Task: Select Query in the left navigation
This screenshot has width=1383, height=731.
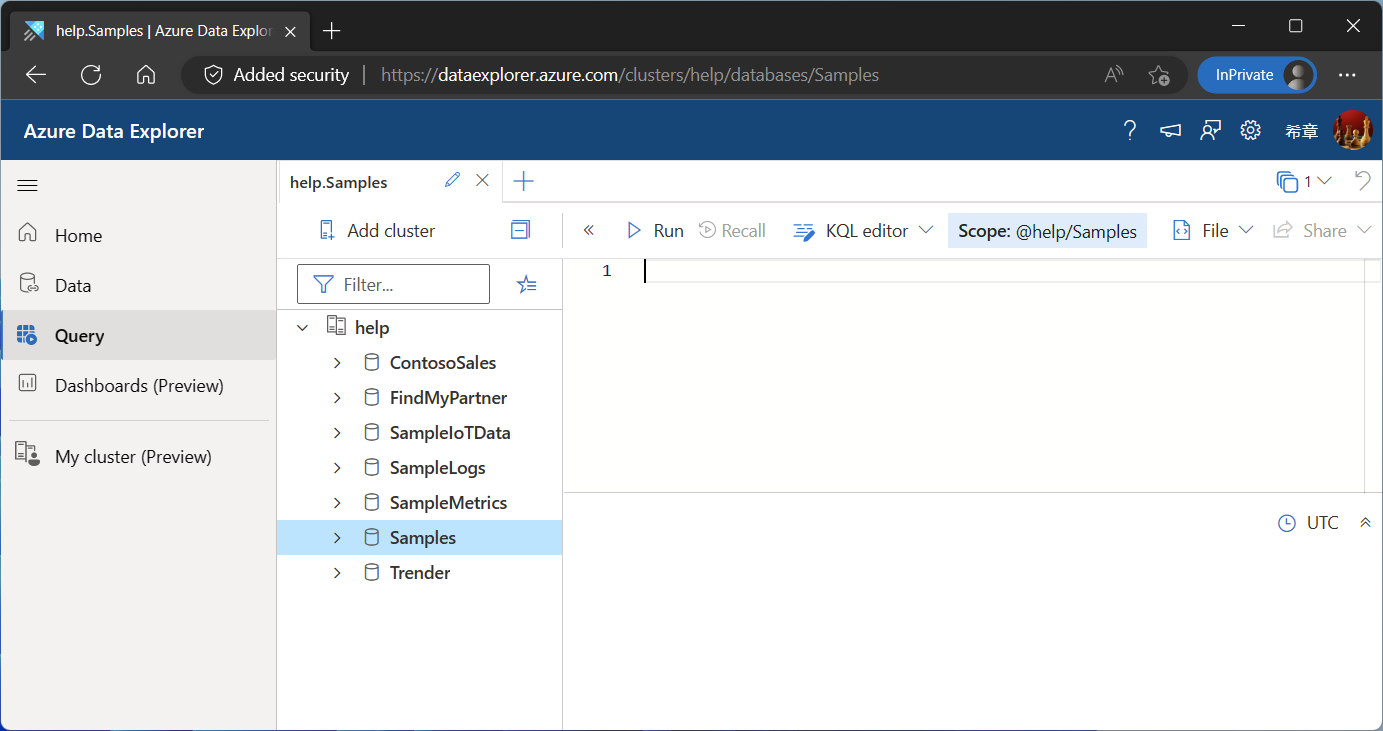Action: pos(138,335)
